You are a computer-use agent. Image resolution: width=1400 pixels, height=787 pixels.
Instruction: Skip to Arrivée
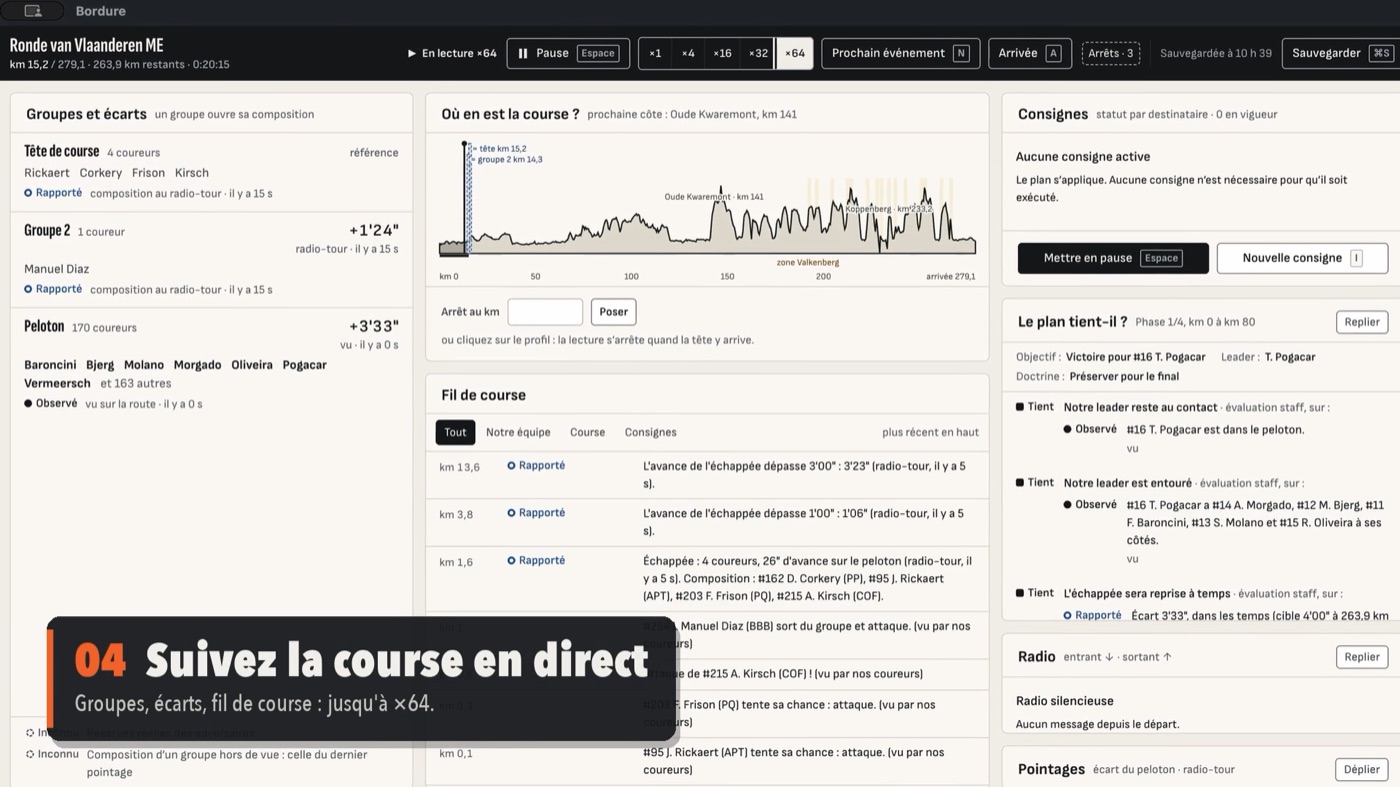[1030, 53]
